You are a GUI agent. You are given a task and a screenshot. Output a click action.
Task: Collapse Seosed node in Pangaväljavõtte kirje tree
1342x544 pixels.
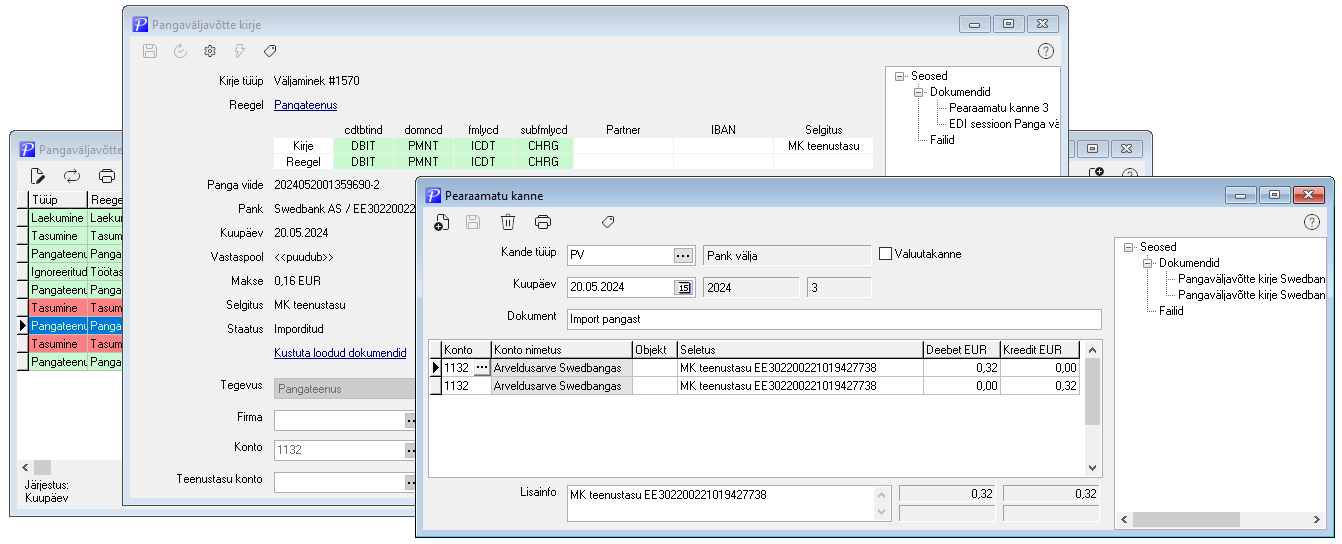click(900, 76)
